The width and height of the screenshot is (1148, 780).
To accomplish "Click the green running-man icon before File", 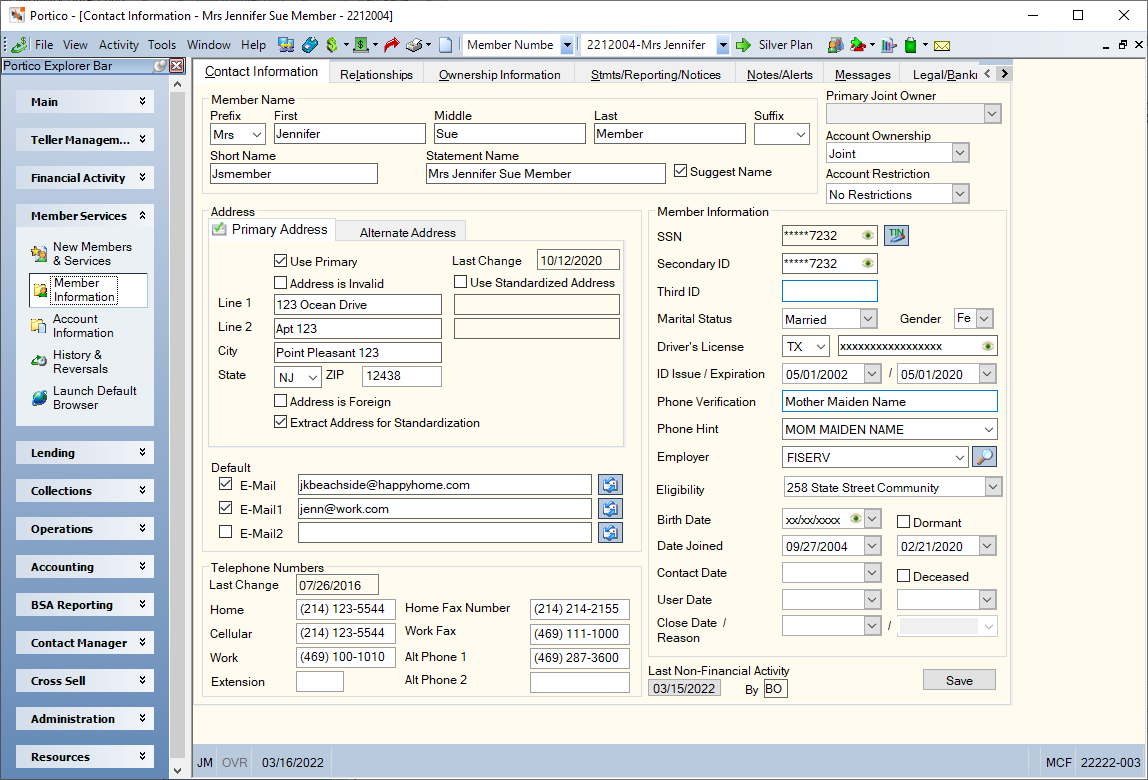I will point(19,45).
